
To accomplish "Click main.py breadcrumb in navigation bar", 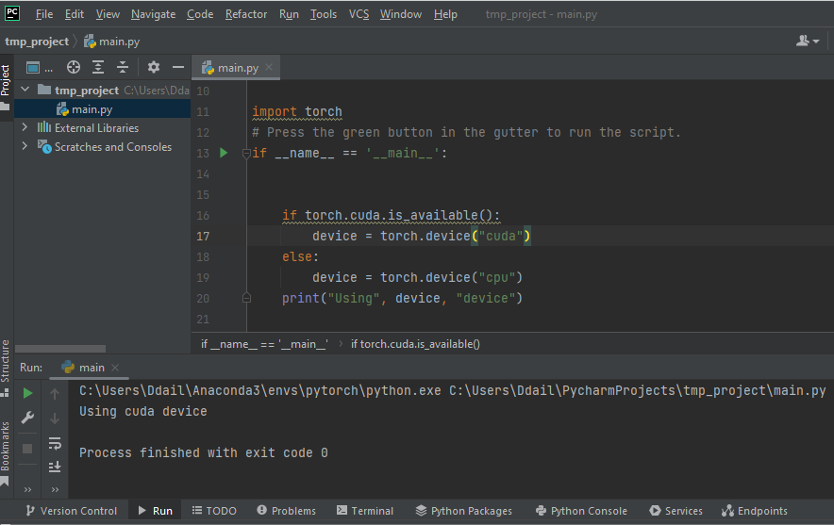I will pyautogui.click(x=112, y=41).
